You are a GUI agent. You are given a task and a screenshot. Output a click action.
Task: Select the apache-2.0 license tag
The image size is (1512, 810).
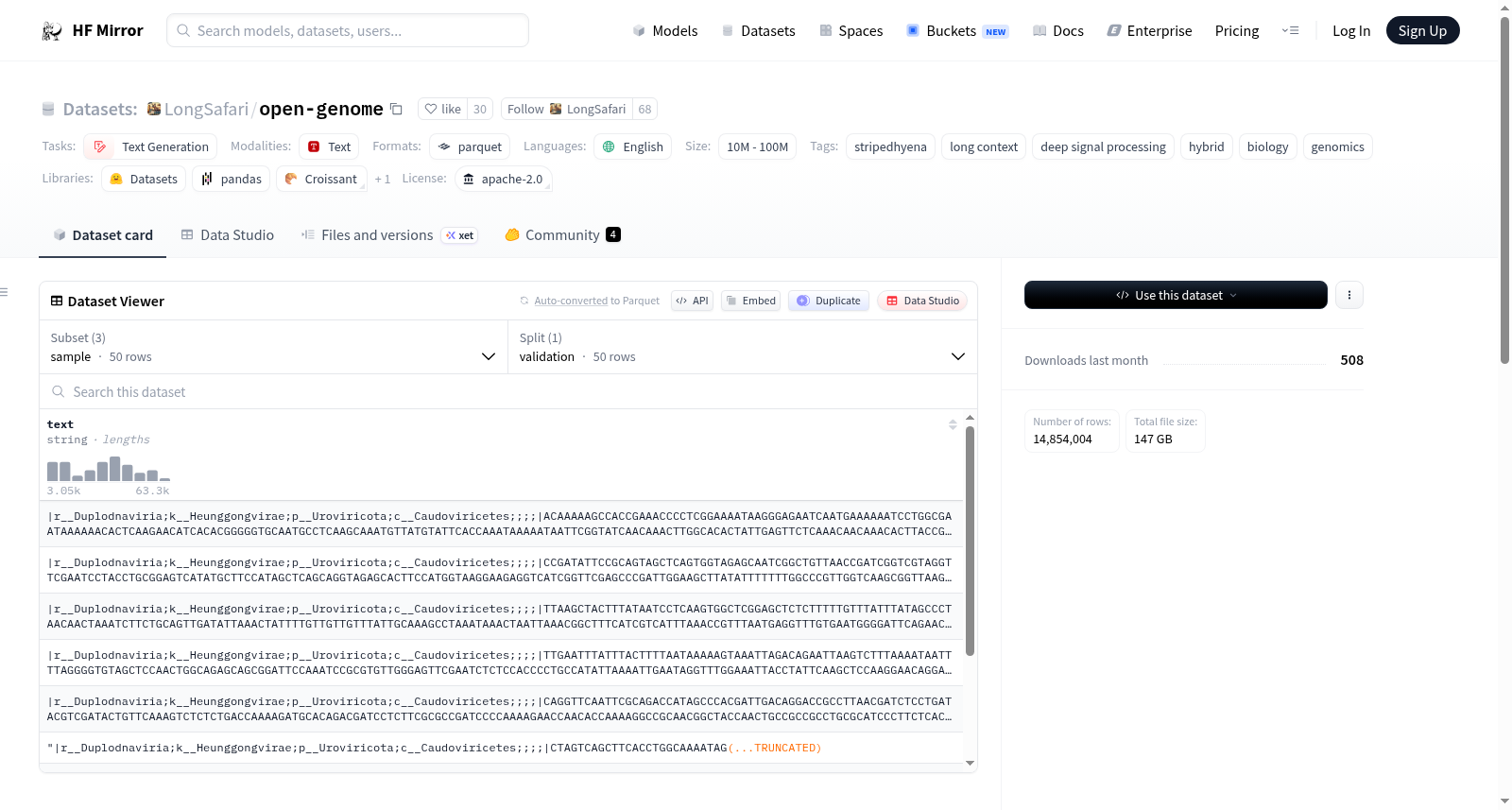click(x=504, y=179)
